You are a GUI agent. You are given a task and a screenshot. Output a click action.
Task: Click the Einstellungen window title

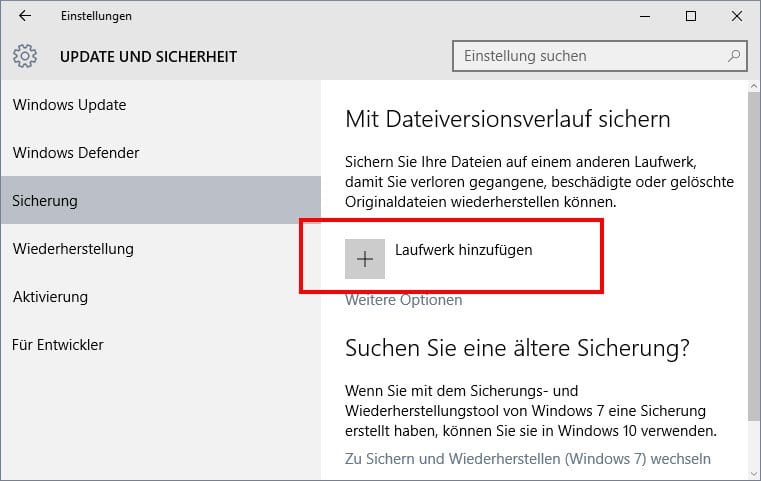click(96, 16)
